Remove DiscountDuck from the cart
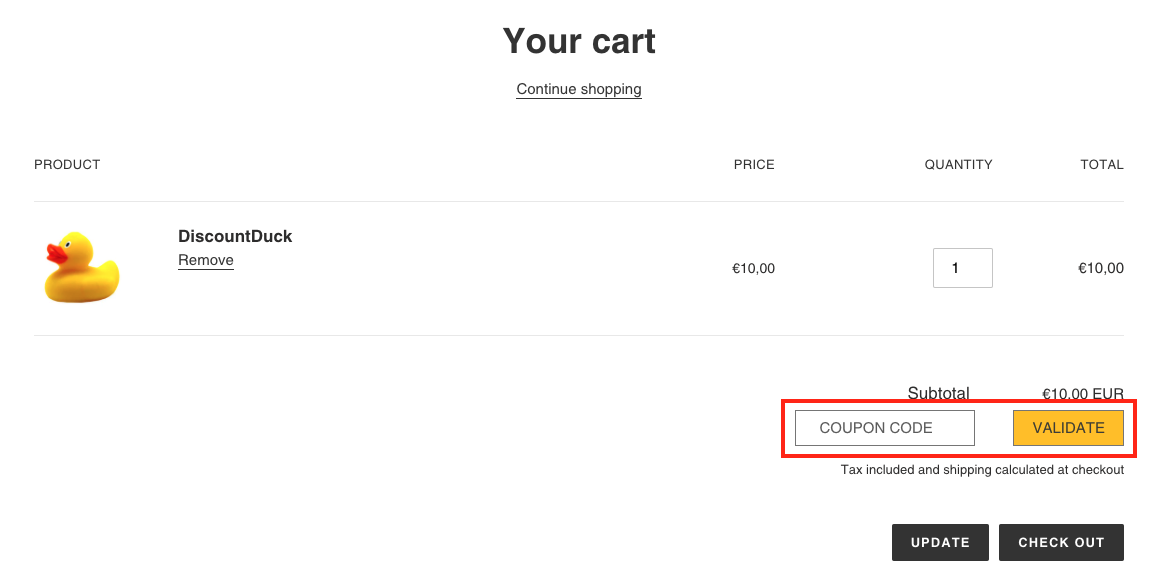Viewport: 1156px width, 579px height. (206, 260)
